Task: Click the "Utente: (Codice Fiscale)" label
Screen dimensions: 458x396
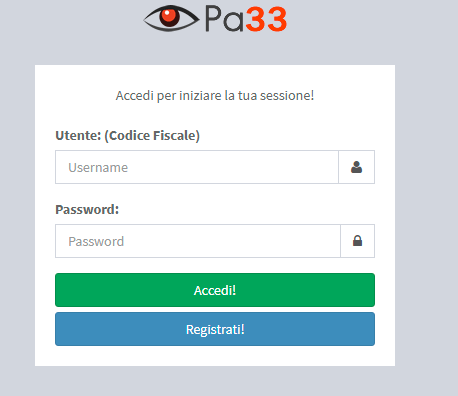Action: (128, 136)
